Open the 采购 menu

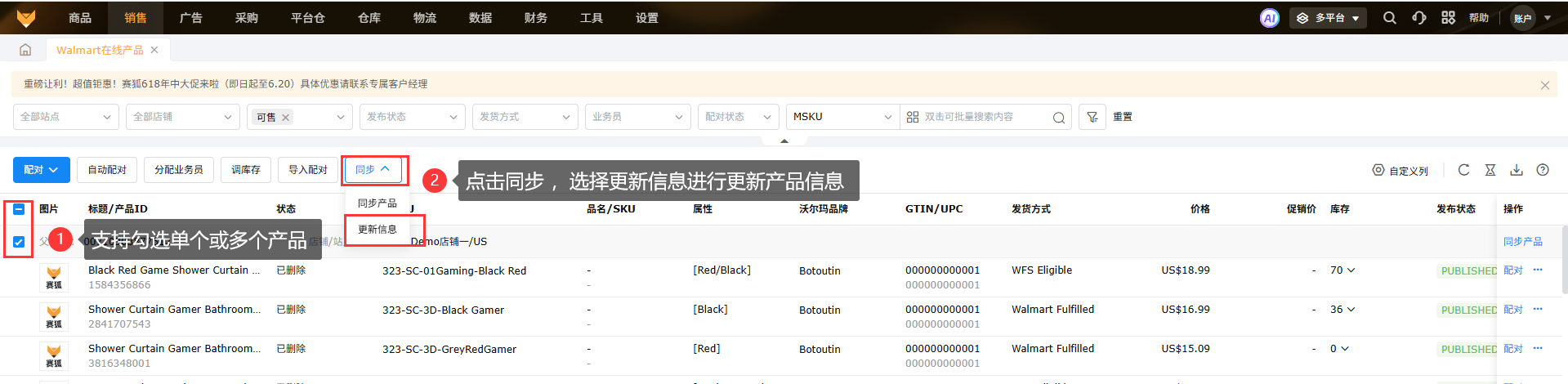(x=247, y=18)
